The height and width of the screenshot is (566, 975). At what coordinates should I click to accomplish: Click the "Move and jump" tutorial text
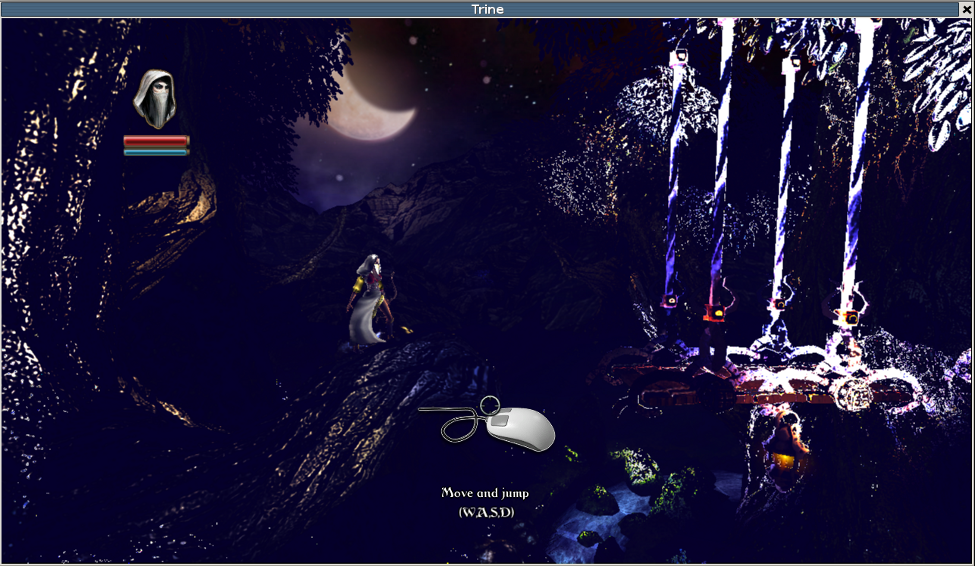click(485, 493)
